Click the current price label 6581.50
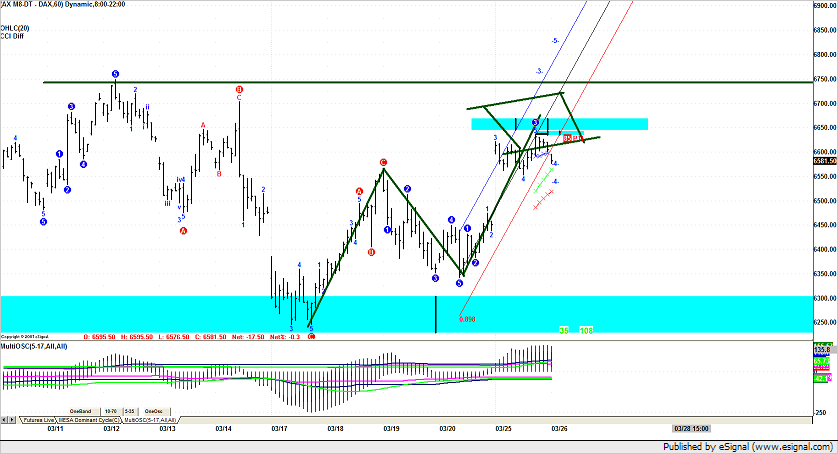 [821, 160]
